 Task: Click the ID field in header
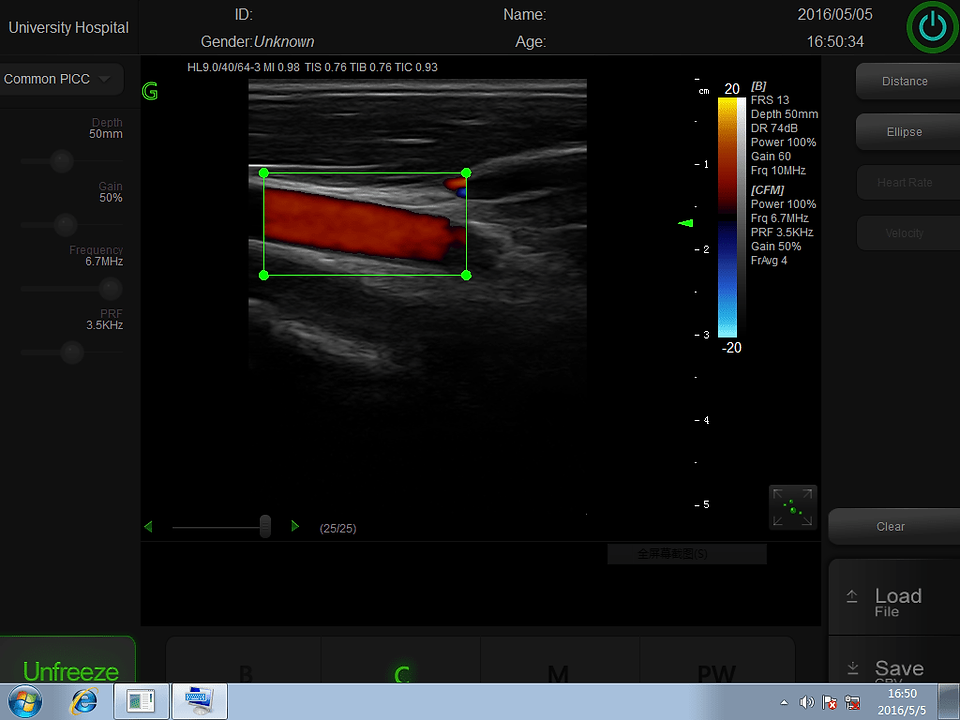tap(244, 15)
